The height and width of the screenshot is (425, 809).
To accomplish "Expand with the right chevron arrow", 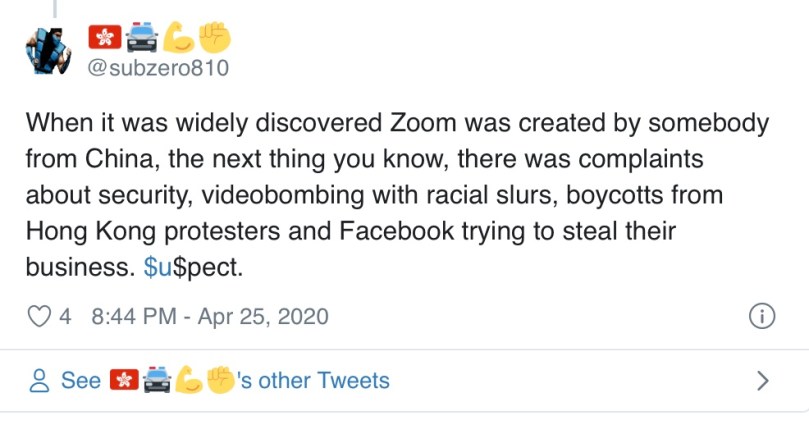I will click(x=763, y=381).
